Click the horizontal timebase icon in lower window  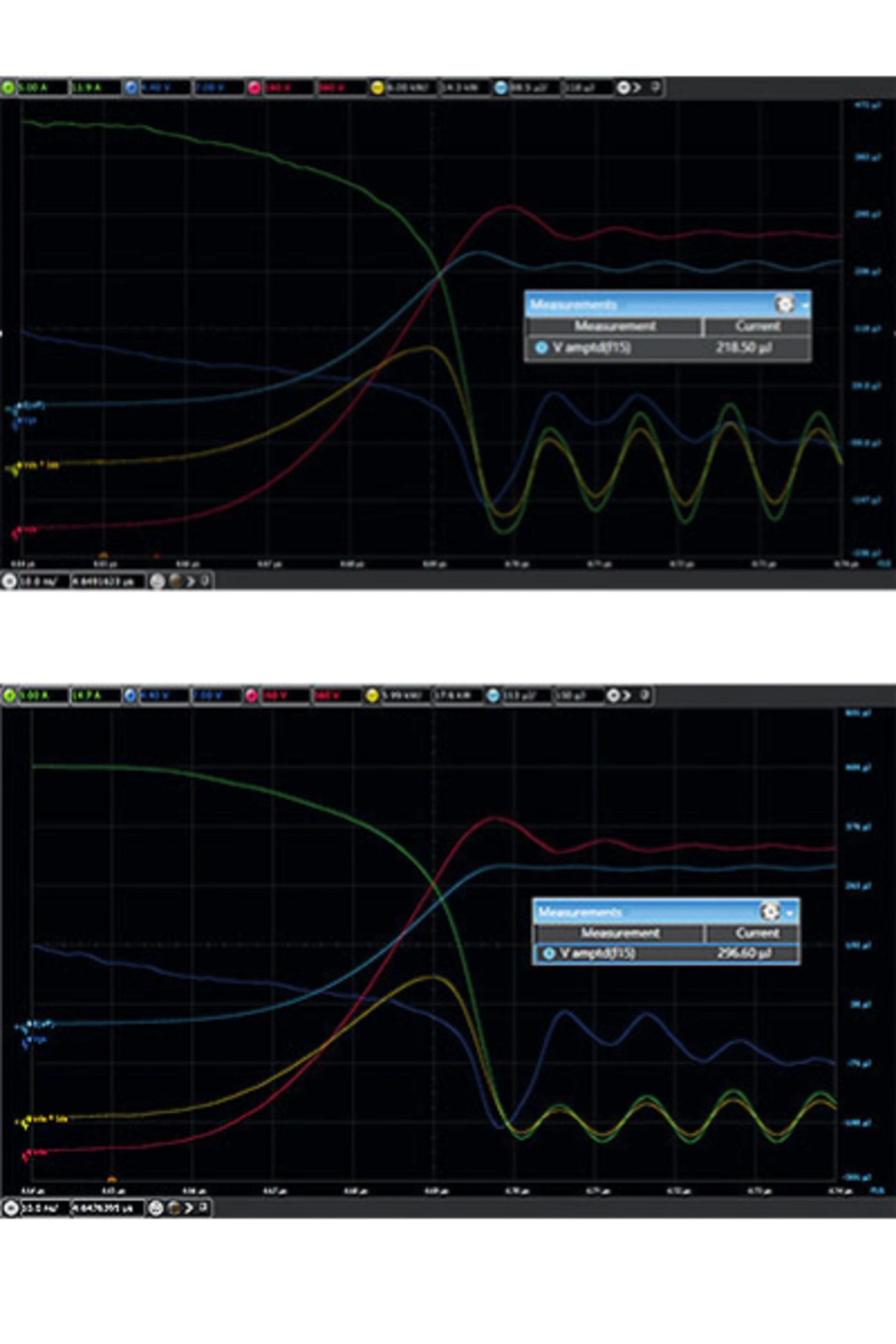pos(10,1207)
